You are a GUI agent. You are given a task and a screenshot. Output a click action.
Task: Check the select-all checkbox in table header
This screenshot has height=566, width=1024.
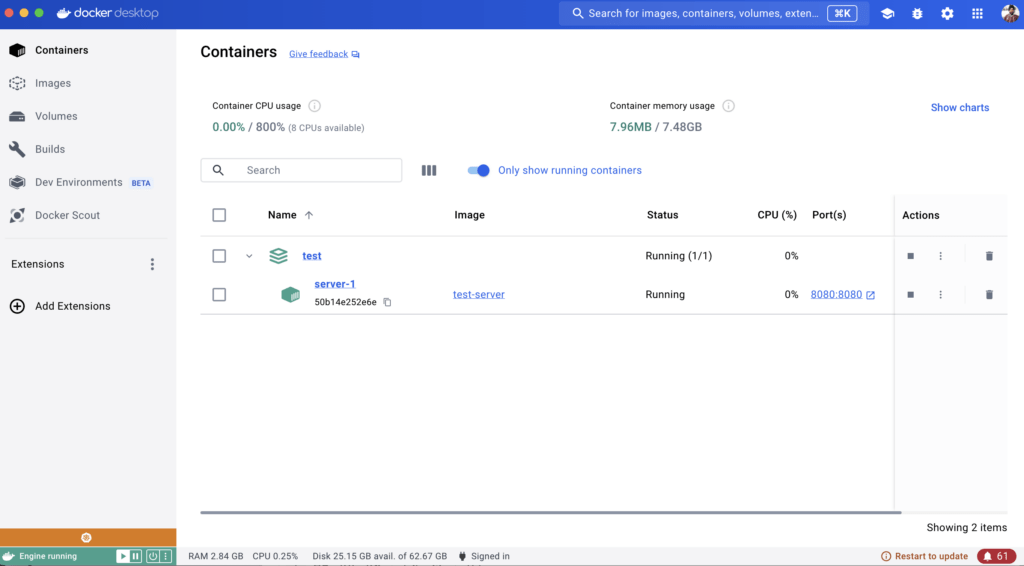pyautogui.click(x=219, y=215)
